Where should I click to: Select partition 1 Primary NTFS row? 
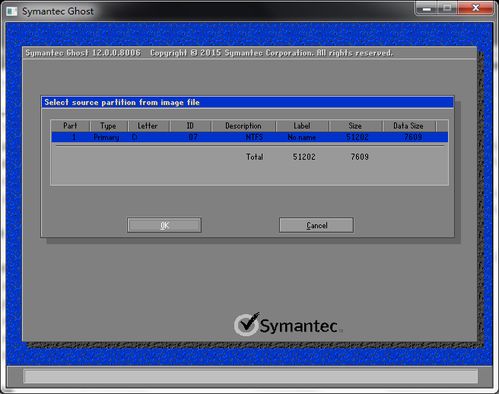[250, 137]
